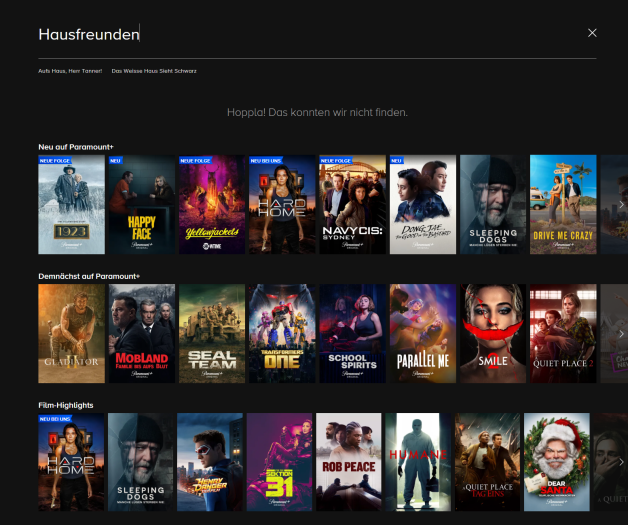628x525 pixels.
Task: Open the Smile 2 poster
Action: click(493, 334)
